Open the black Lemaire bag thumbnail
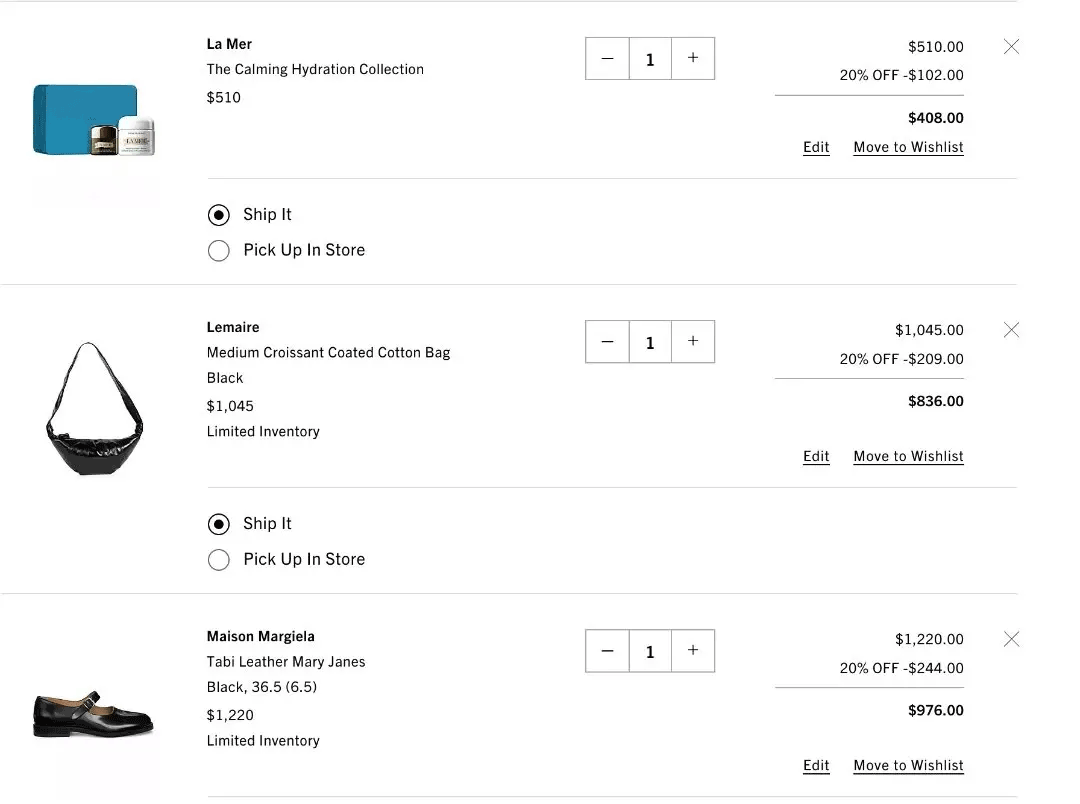The height and width of the screenshot is (804, 1080). tap(94, 409)
